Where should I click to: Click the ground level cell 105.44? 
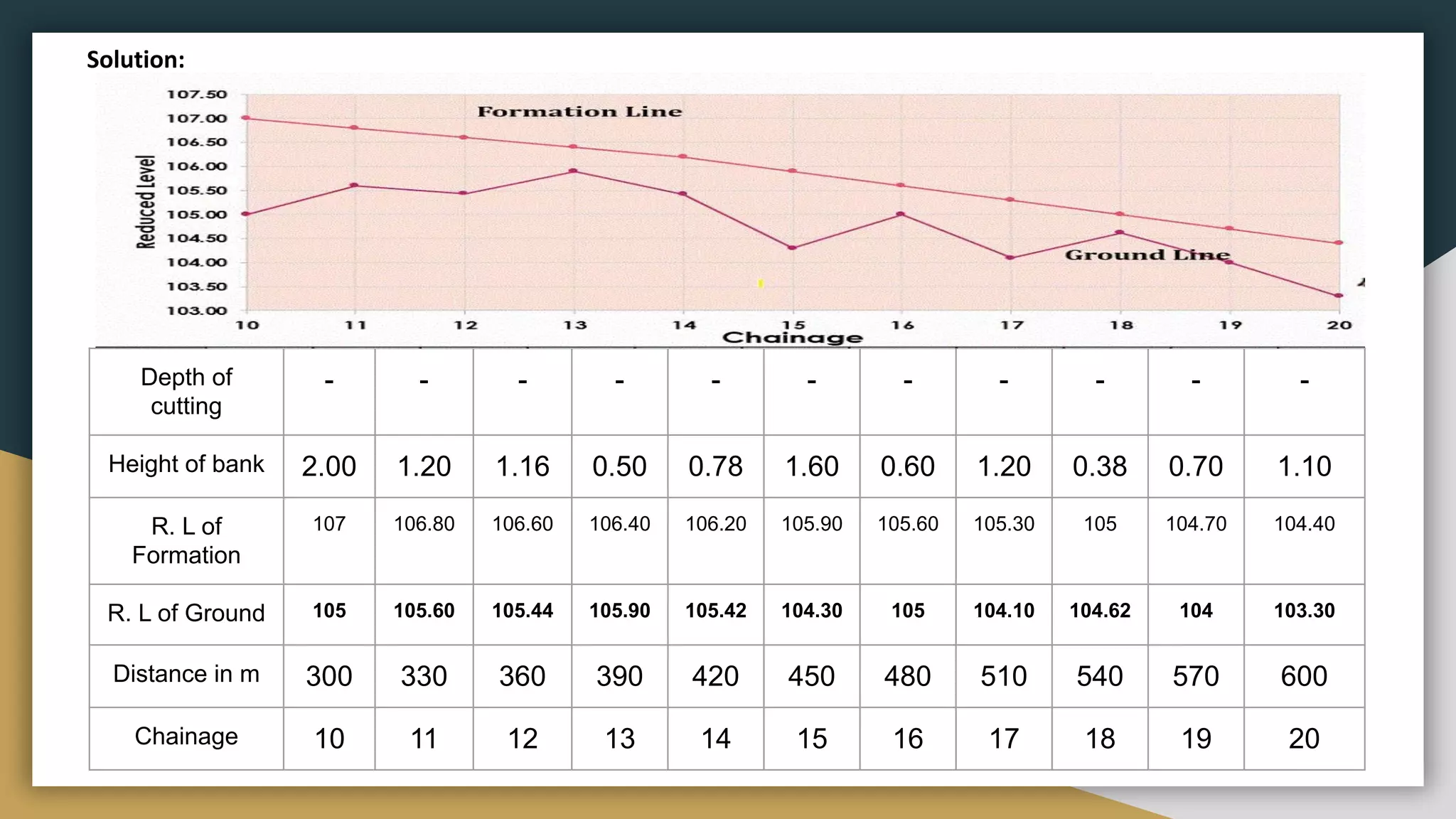pos(522,611)
